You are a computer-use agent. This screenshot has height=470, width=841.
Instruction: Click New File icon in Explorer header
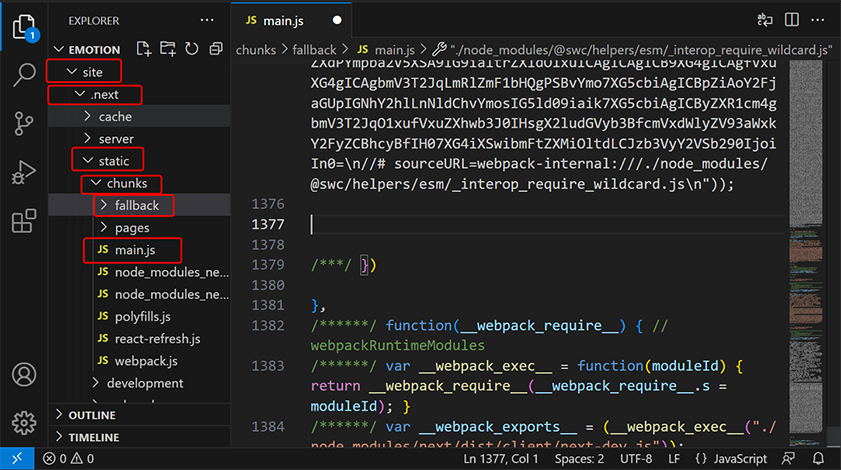144,49
